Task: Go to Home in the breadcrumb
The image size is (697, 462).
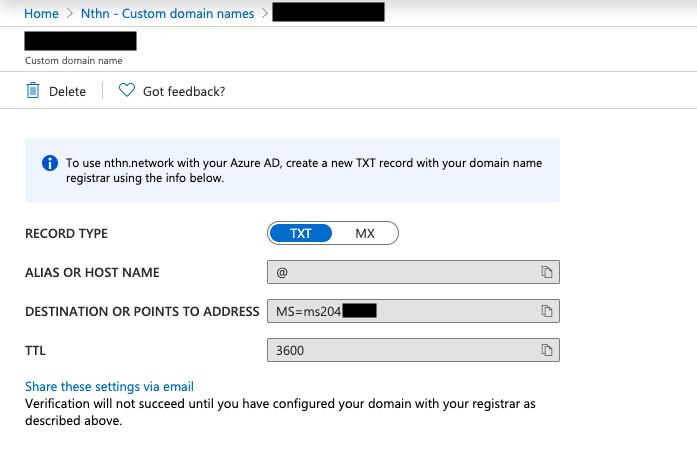Action: 41,14
